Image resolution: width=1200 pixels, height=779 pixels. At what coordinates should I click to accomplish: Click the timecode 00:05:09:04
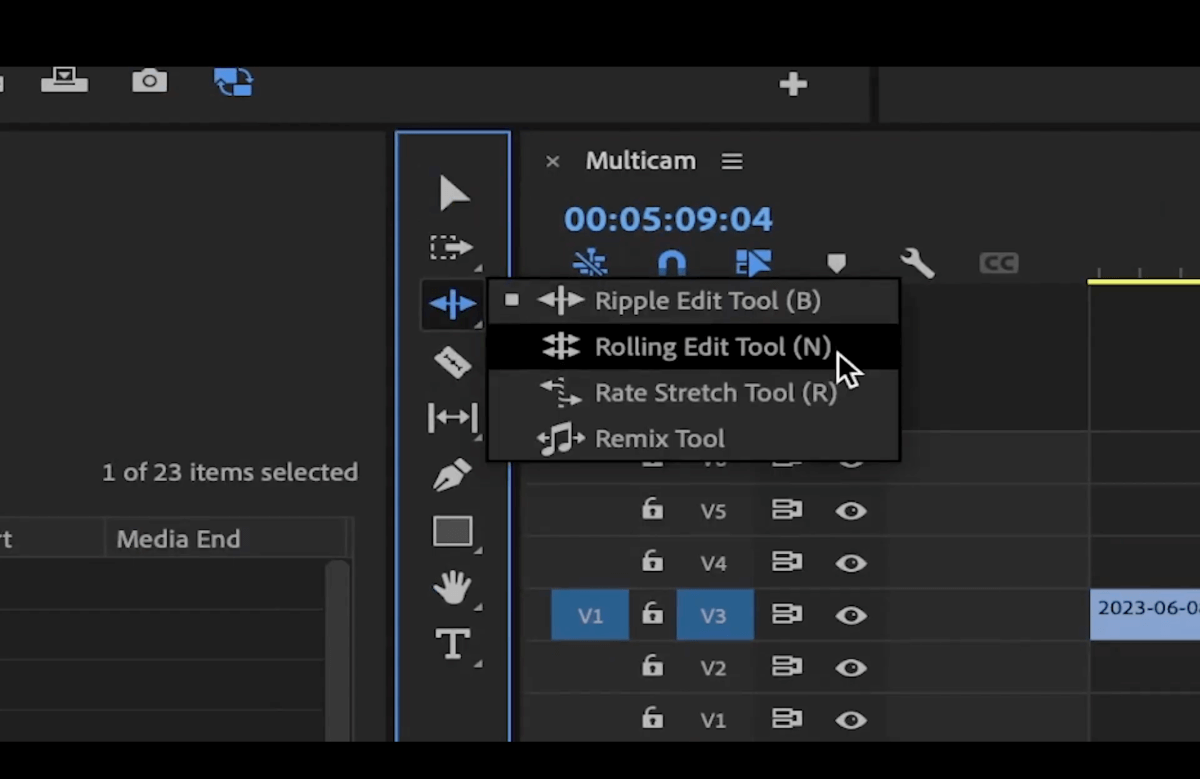coord(668,219)
